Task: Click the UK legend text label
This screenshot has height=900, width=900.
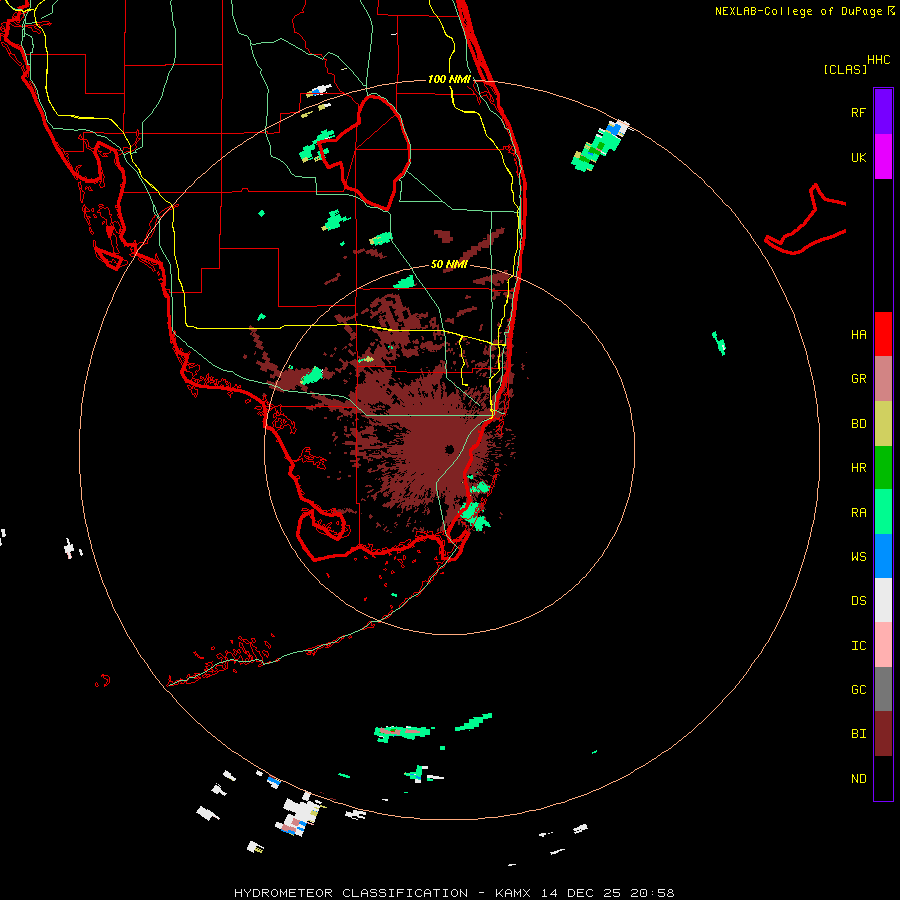Action: 859,157
